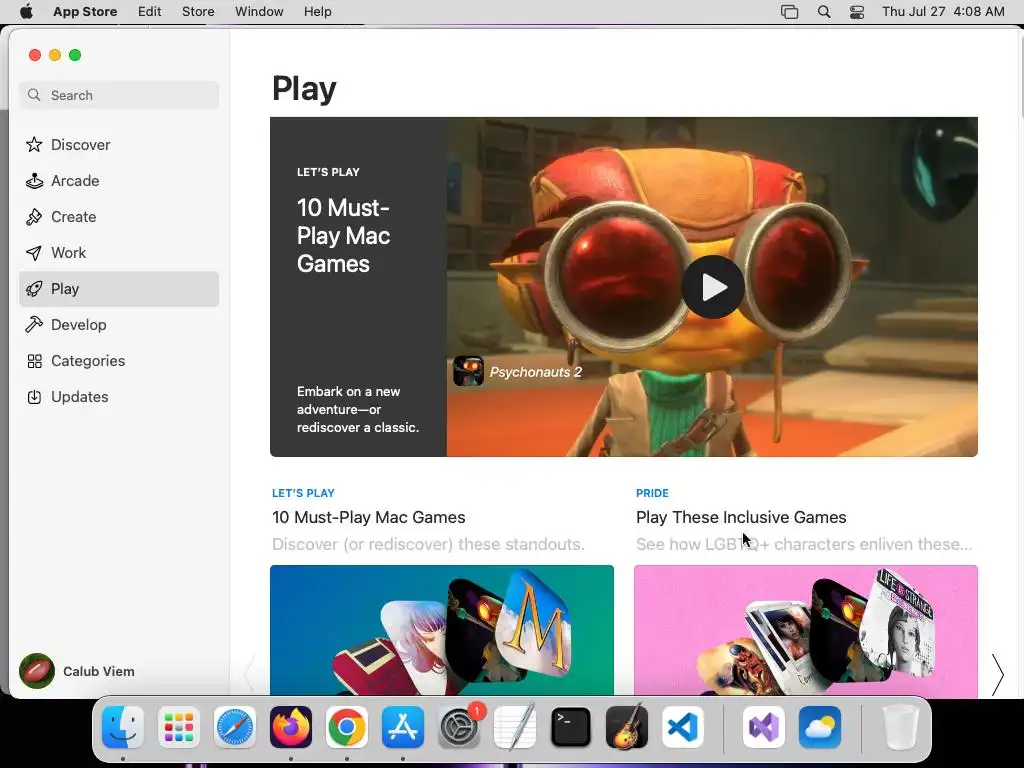This screenshot has width=1024, height=768.
Task: Open the Updates download icon
Action: click(x=34, y=396)
